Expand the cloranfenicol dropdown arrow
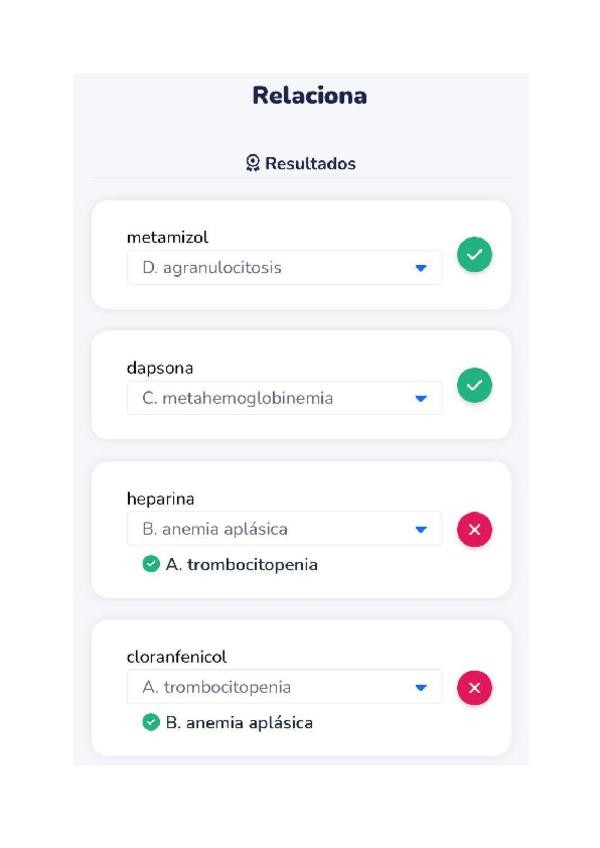The height and width of the screenshot is (848, 600). [x=421, y=687]
